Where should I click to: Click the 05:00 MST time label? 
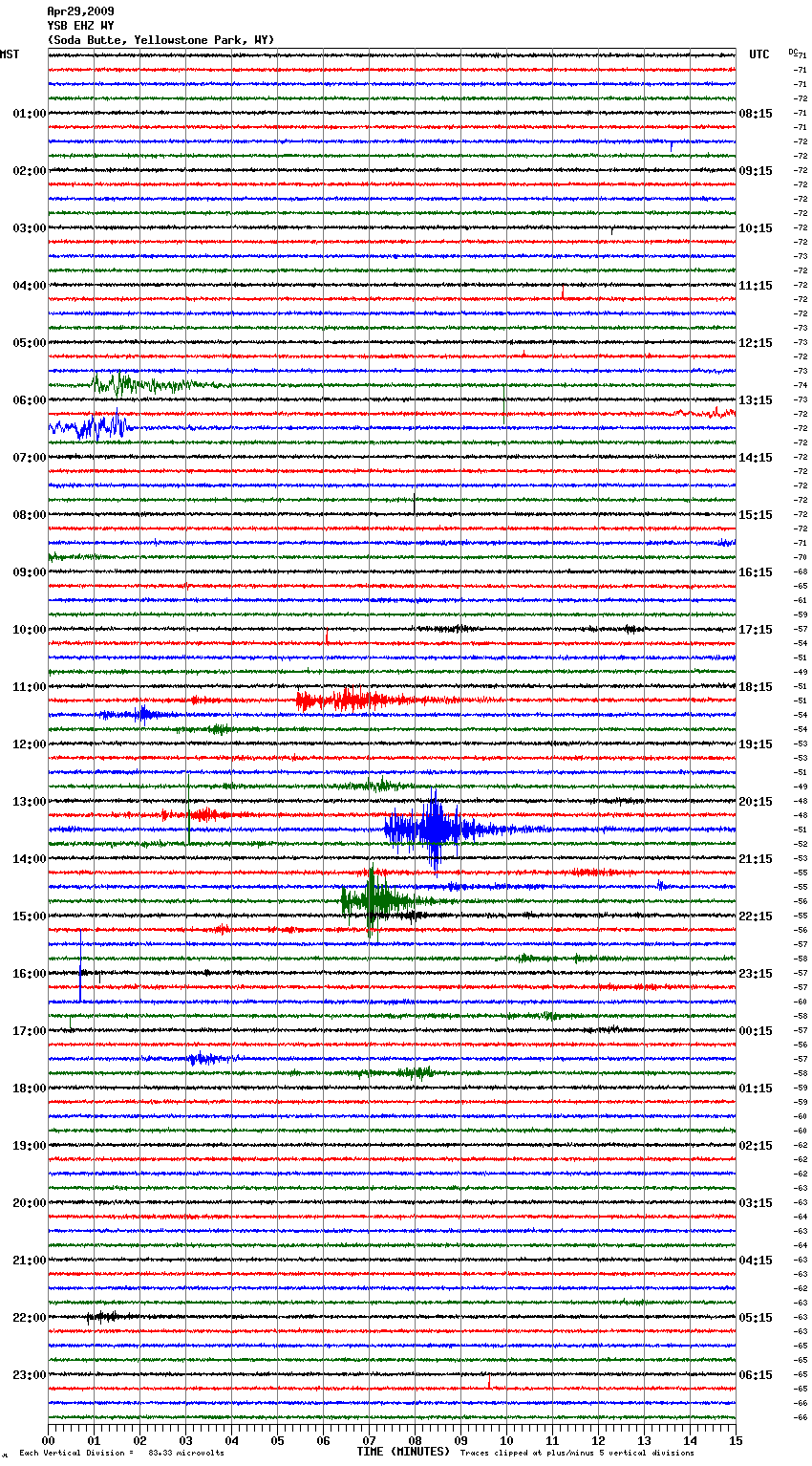(30, 343)
